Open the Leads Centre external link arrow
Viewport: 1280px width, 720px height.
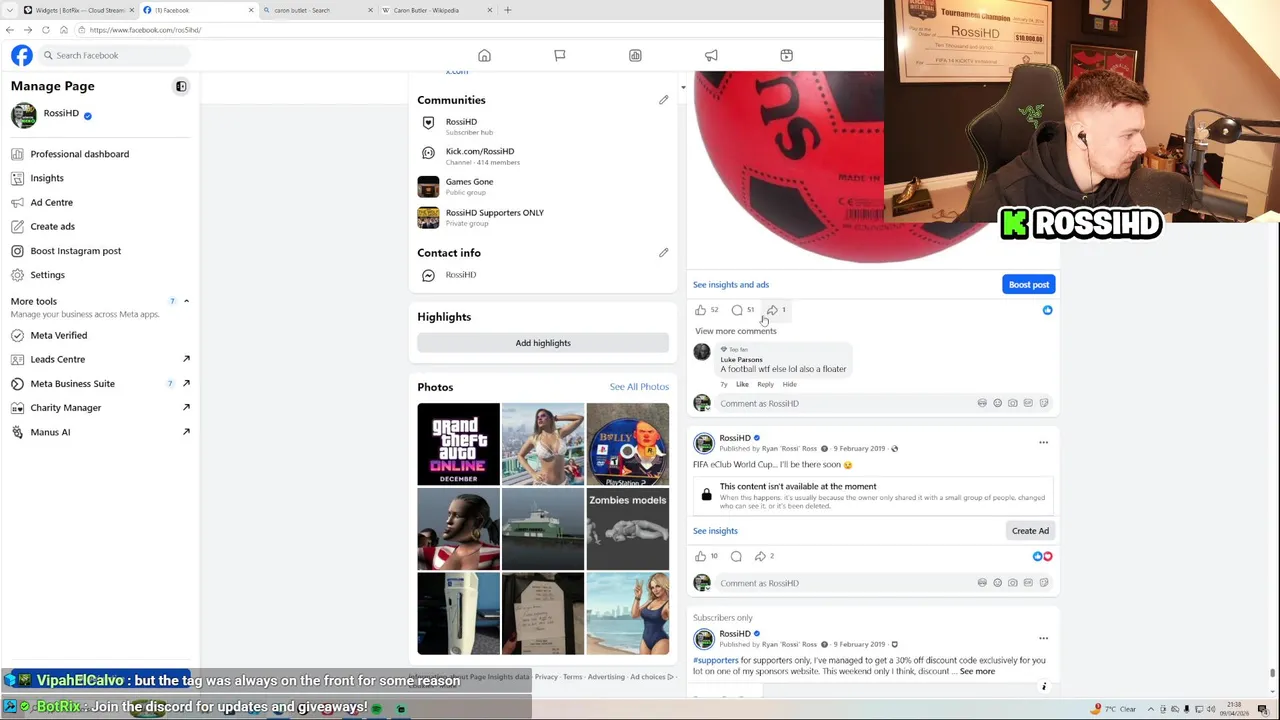point(186,359)
